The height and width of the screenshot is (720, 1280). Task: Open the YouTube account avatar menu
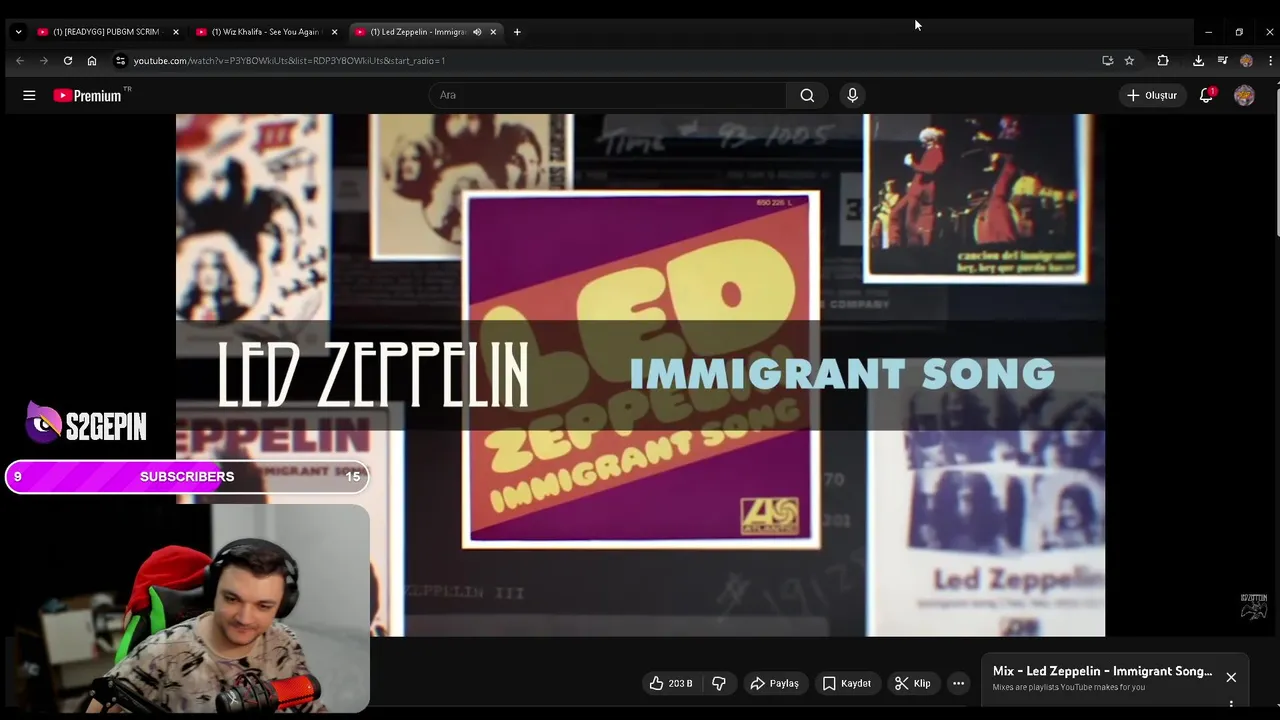tap(1244, 95)
